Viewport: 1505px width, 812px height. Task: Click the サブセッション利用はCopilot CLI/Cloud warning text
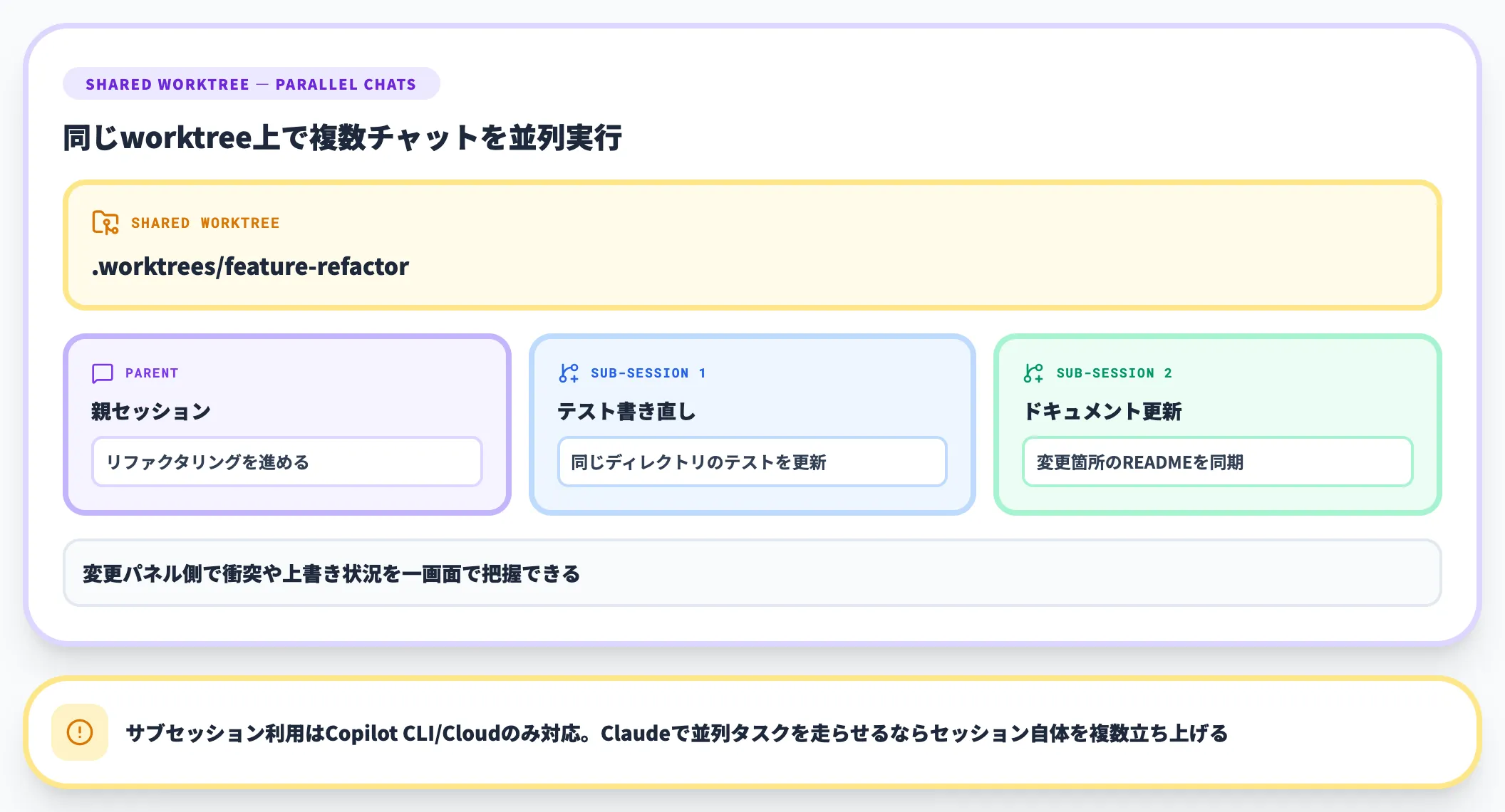[676, 733]
